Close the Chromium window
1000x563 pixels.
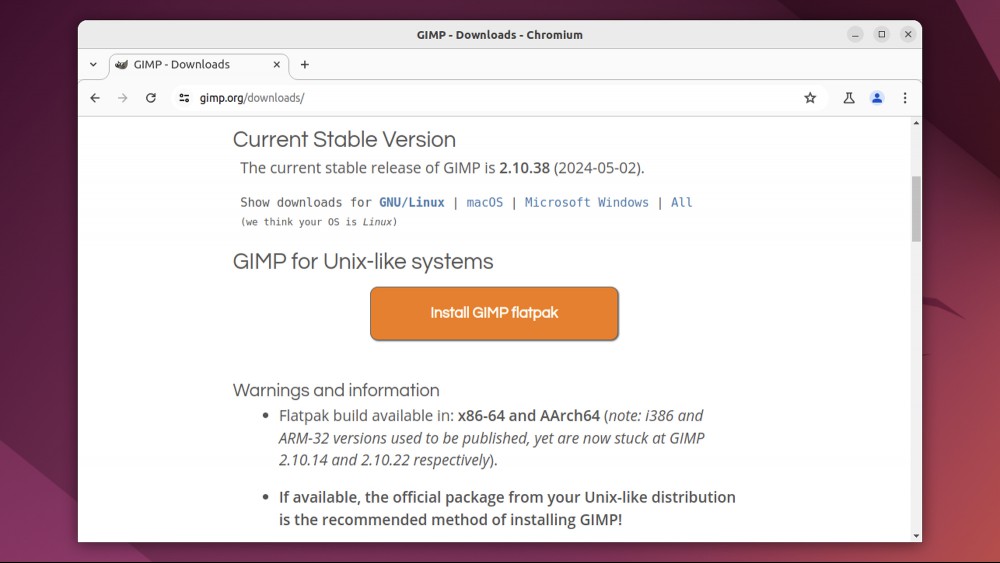(908, 34)
